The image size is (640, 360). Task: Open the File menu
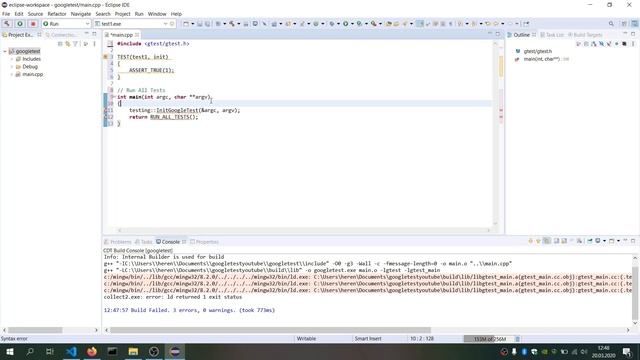click(6, 14)
